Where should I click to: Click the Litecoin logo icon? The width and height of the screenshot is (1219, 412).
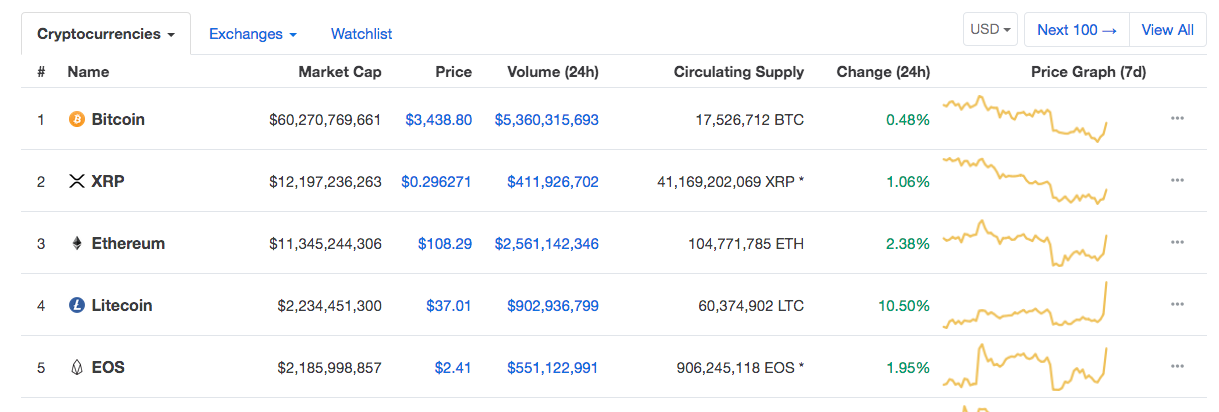pos(76,305)
